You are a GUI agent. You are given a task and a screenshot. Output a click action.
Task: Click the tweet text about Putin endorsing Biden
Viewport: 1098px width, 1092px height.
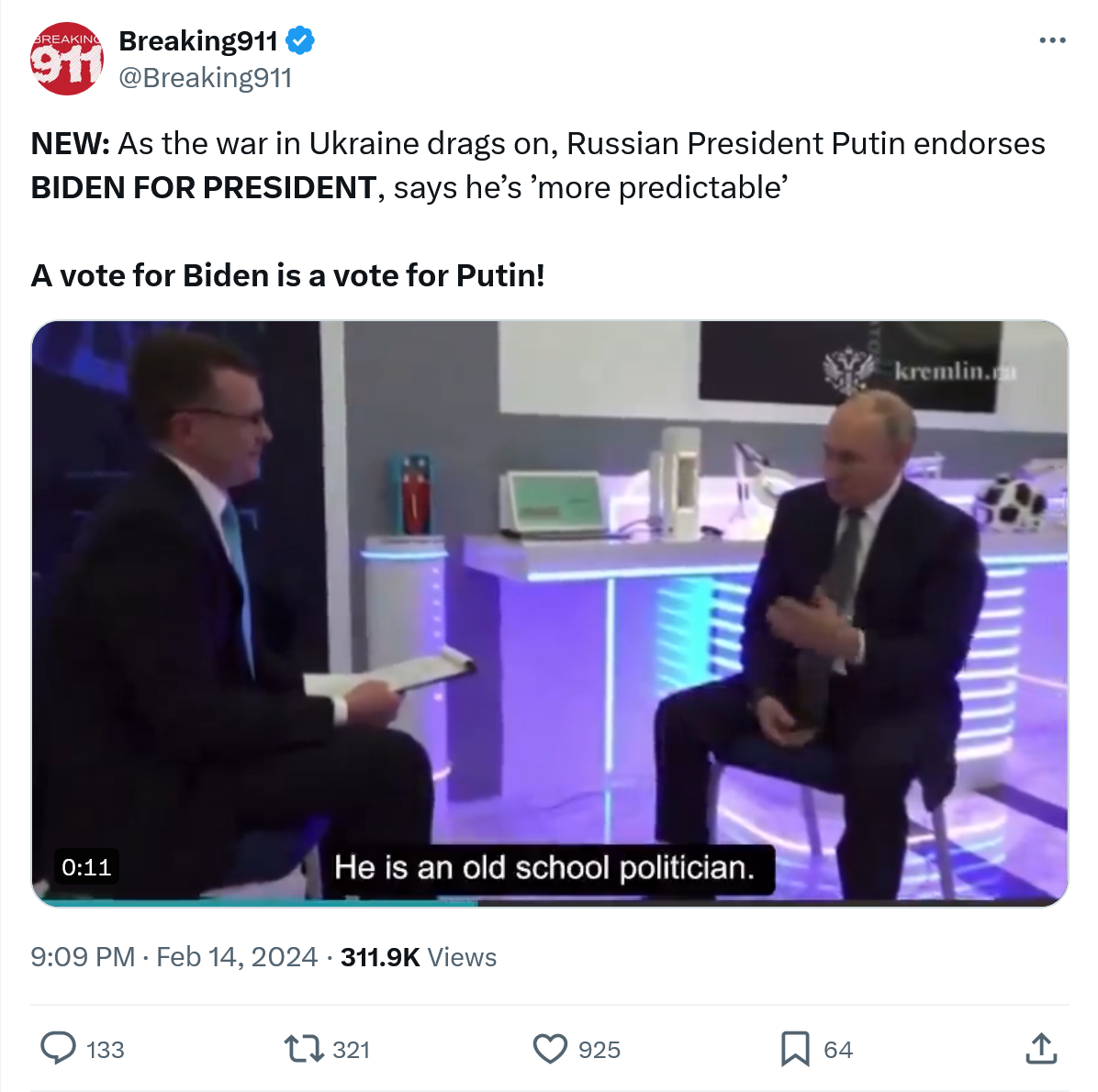(538, 165)
